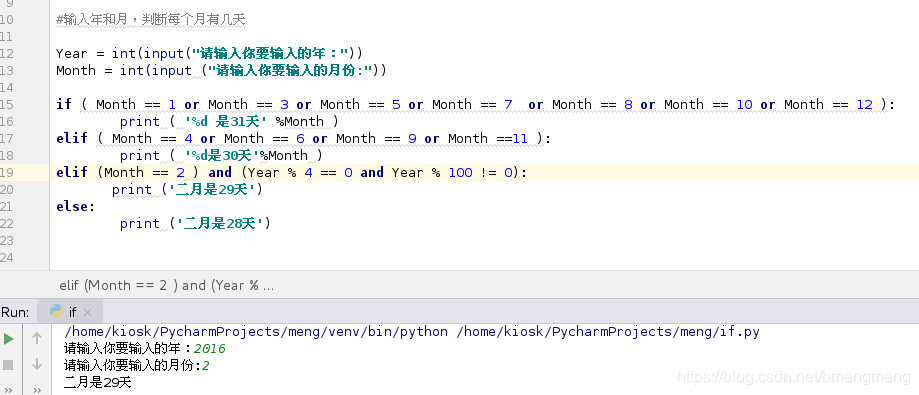Image resolution: width=919 pixels, height=395 pixels.
Task: Click 'elif' keyword on line 17
Action: coord(72,138)
